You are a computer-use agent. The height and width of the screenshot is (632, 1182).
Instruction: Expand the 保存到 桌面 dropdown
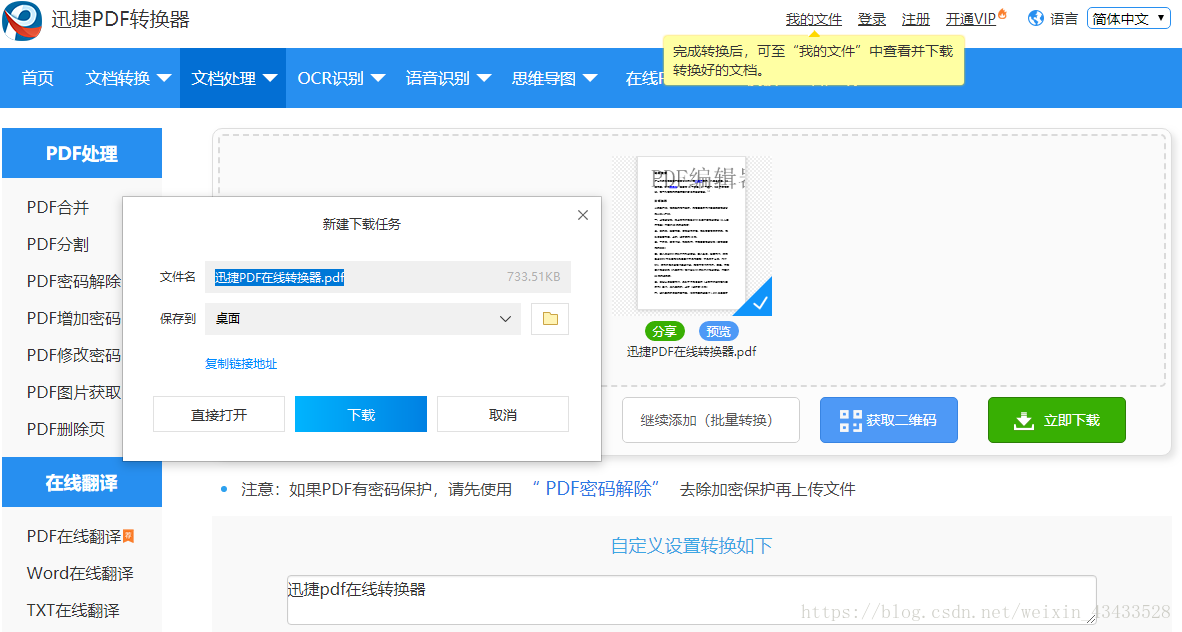[x=363, y=319]
